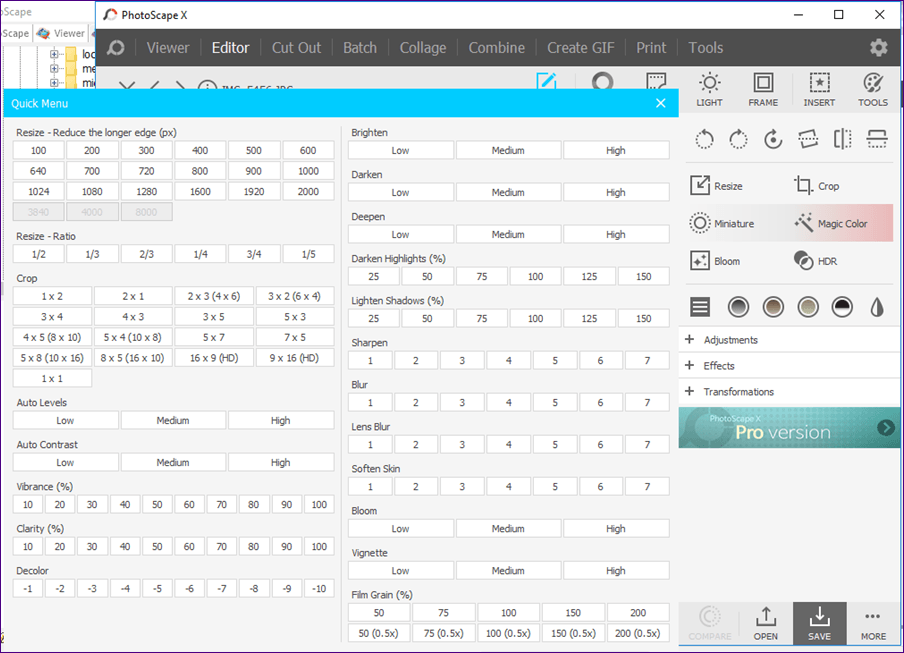904x653 pixels.
Task: Apply Brighten at Medium level
Action: 508,150
